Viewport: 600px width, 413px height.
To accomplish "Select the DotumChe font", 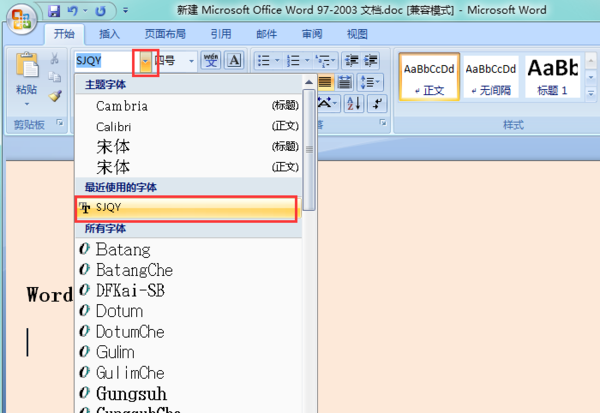I will pyautogui.click(x=188, y=331).
